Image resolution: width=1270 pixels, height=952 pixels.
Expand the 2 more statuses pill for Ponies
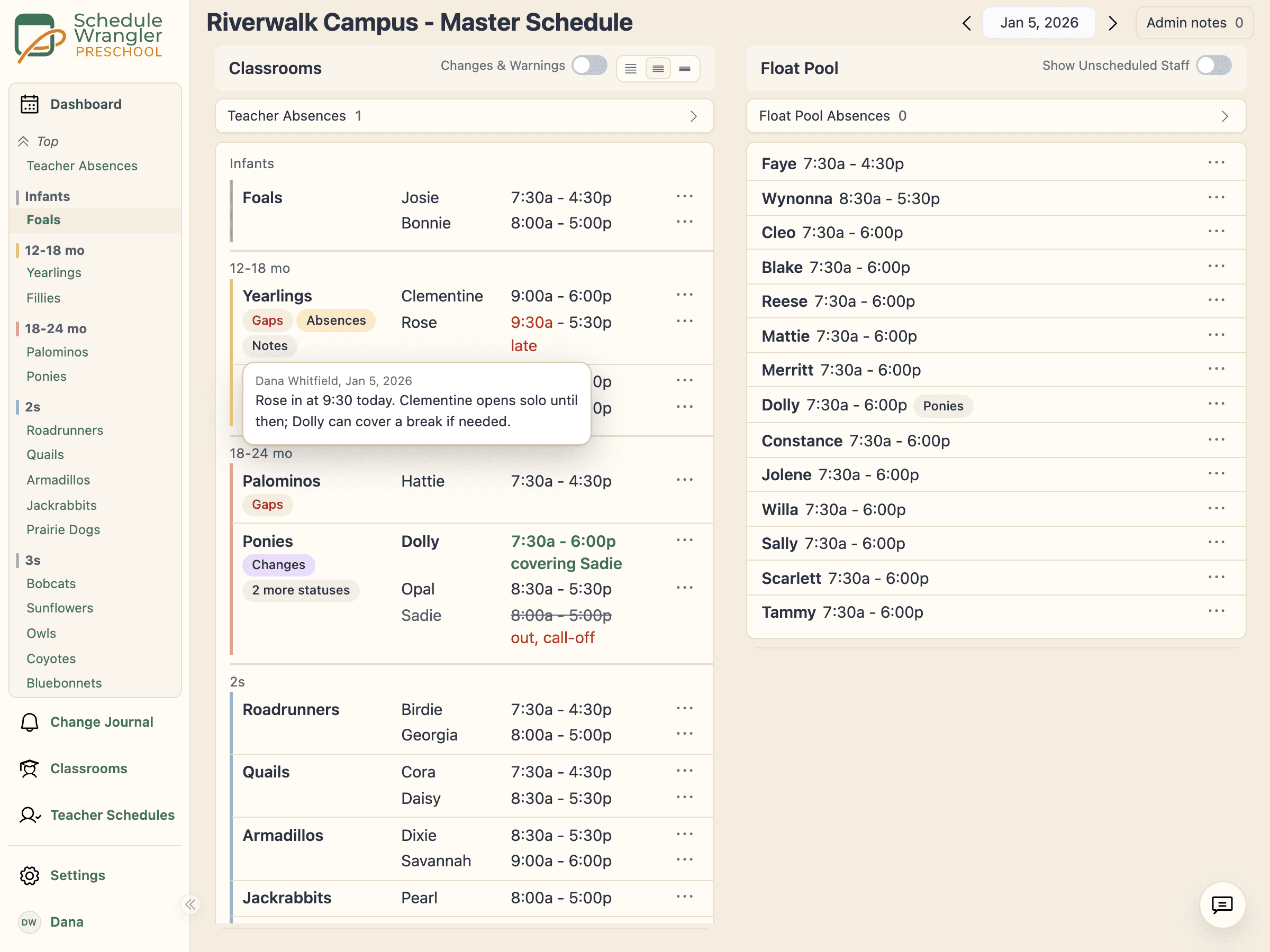pos(301,590)
